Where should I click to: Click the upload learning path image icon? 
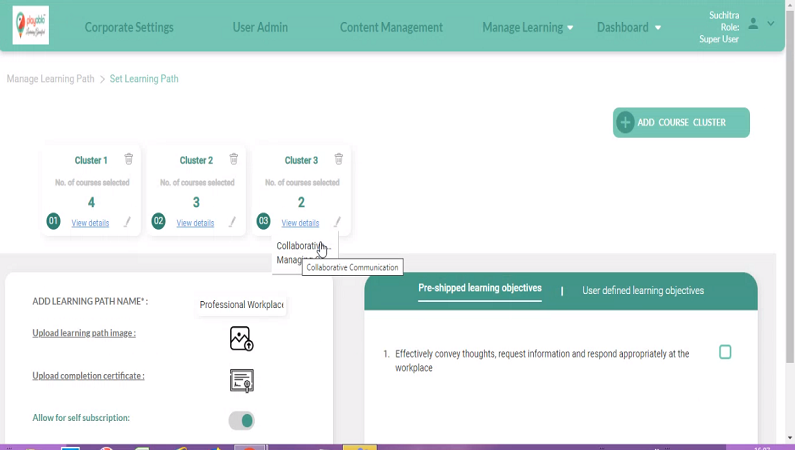tap(241, 339)
